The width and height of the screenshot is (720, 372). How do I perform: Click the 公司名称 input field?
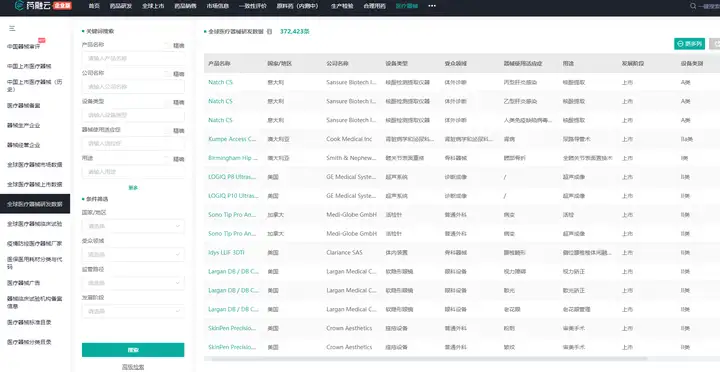(133, 86)
